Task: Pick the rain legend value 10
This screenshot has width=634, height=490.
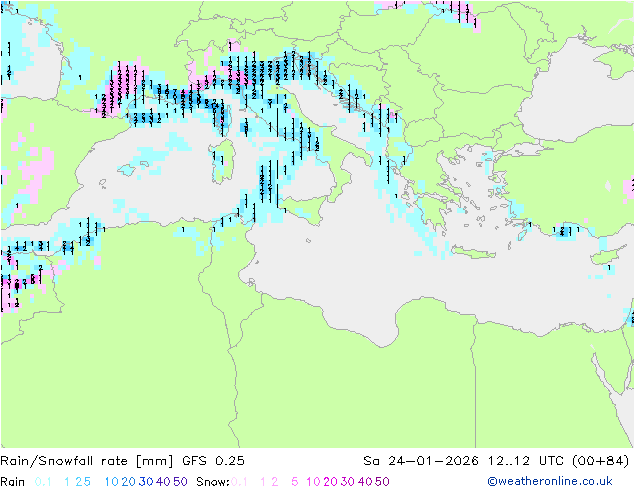Action: click(x=112, y=482)
